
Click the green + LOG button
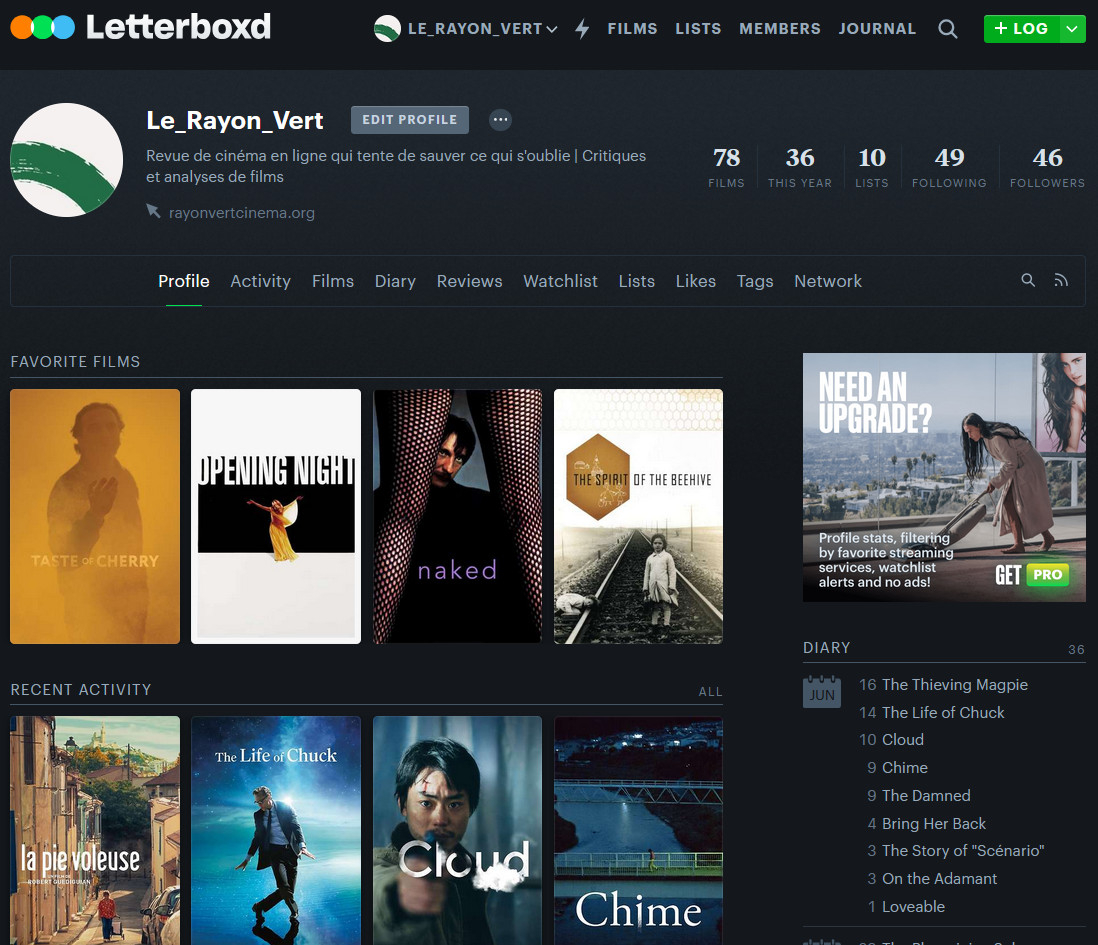1021,29
